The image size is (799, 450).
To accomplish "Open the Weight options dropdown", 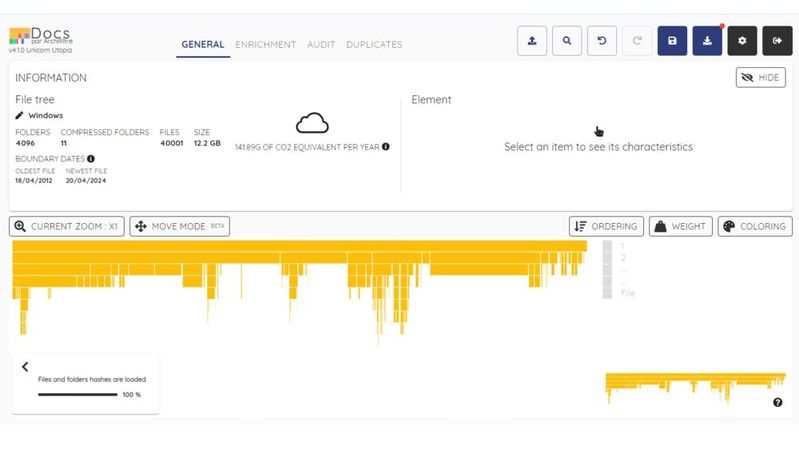I will coord(680,227).
